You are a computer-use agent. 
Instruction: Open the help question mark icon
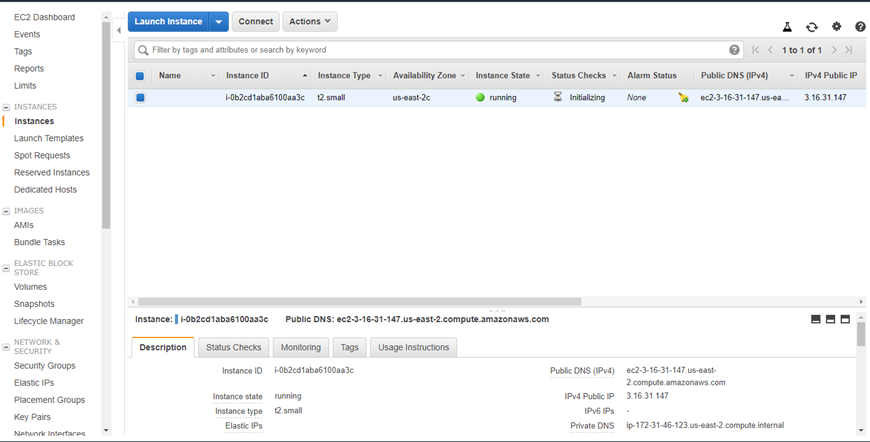tap(860, 27)
